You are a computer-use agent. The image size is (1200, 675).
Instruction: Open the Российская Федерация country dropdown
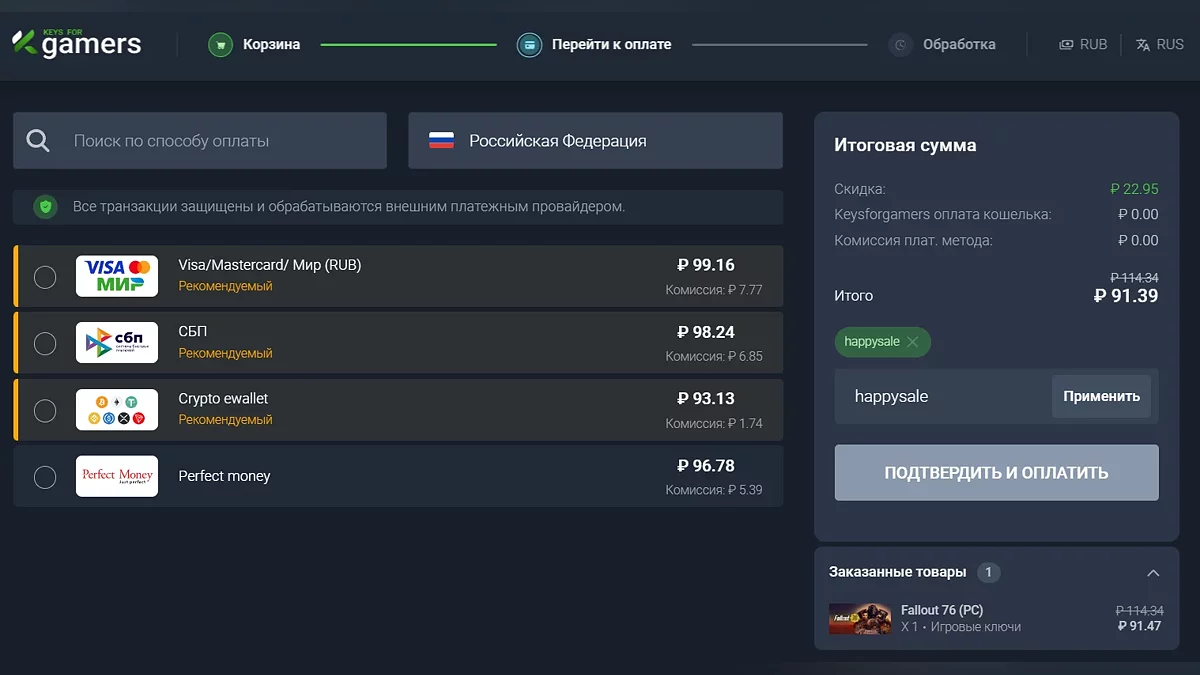pyautogui.click(x=595, y=141)
